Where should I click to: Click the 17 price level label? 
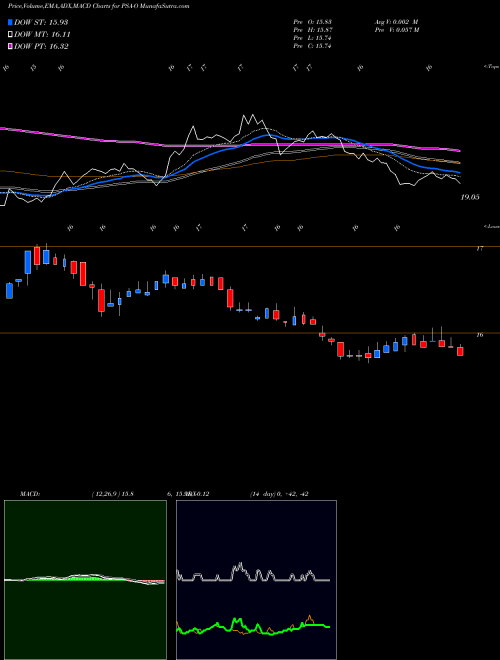[479, 249]
